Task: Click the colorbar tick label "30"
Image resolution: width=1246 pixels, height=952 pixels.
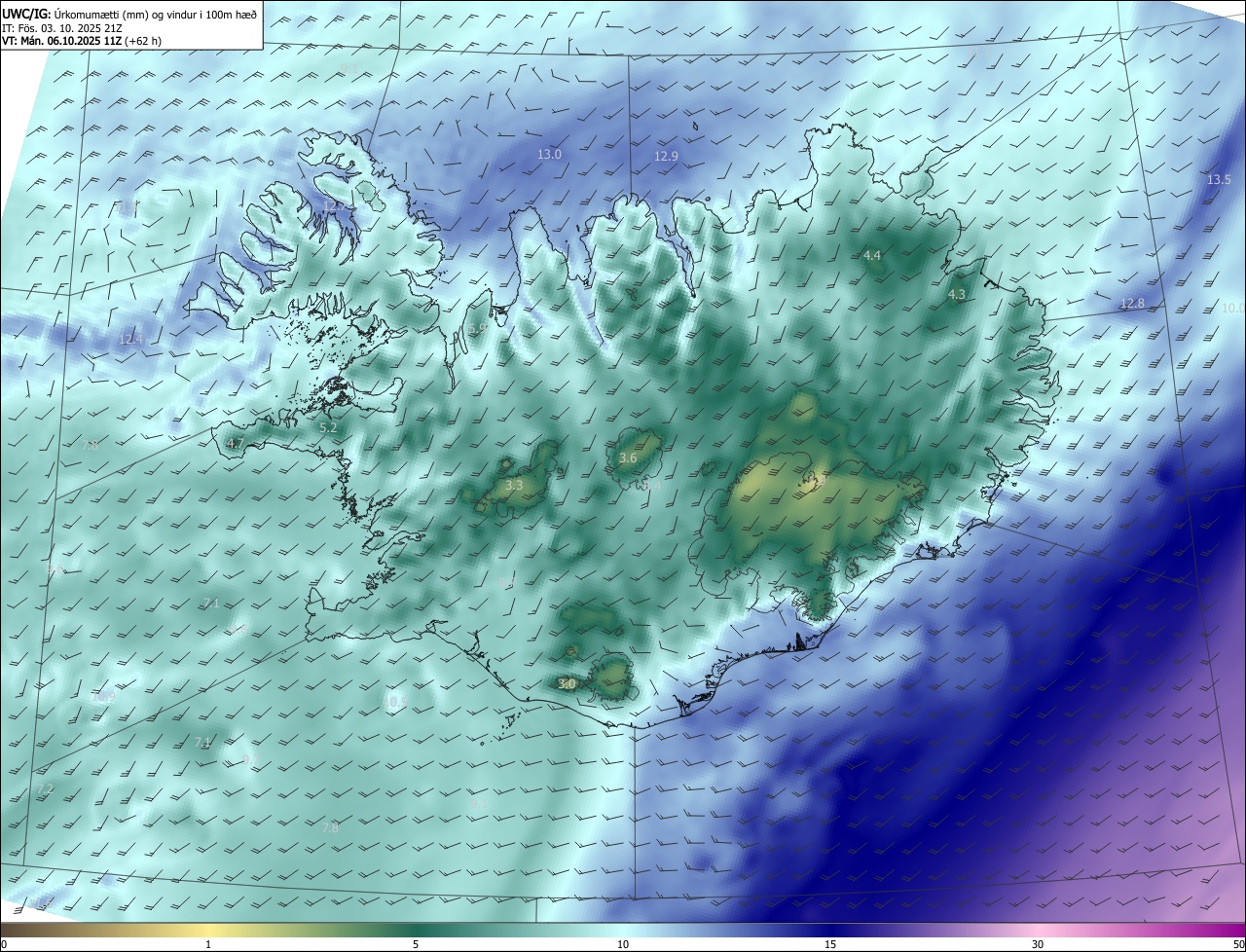Action: (x=1038, y=944)
